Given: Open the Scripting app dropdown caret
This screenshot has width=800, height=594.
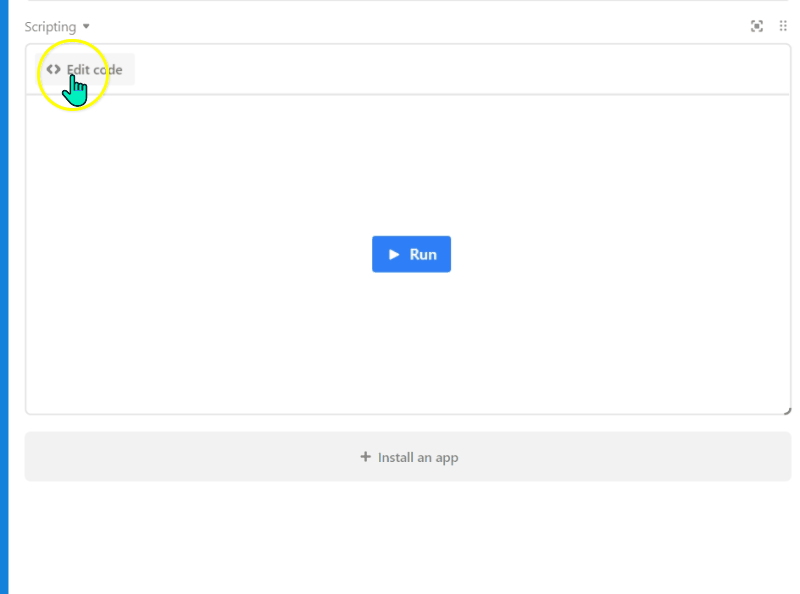Looking at the screenshot, I should pyautogui.click(x=86, y=26).
